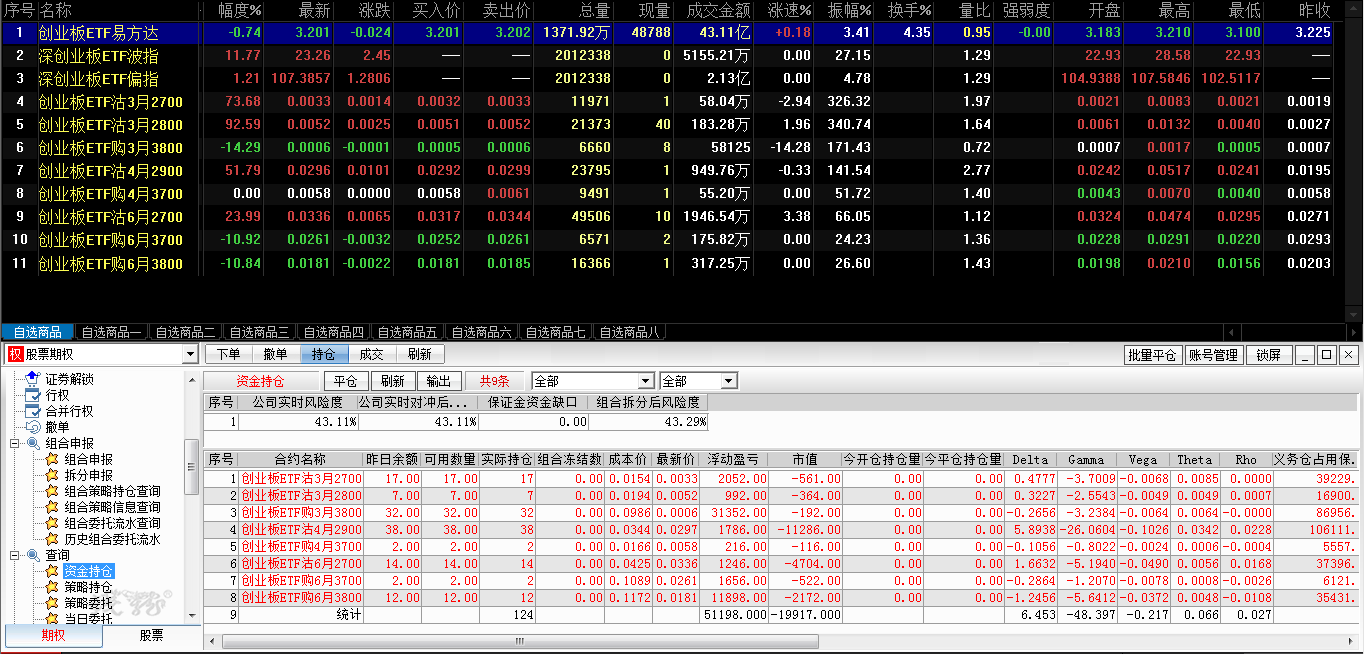Collapse the 组合申报 tree node
Image resolution: width=1364 pixels, height=654 pixels.
14,443
